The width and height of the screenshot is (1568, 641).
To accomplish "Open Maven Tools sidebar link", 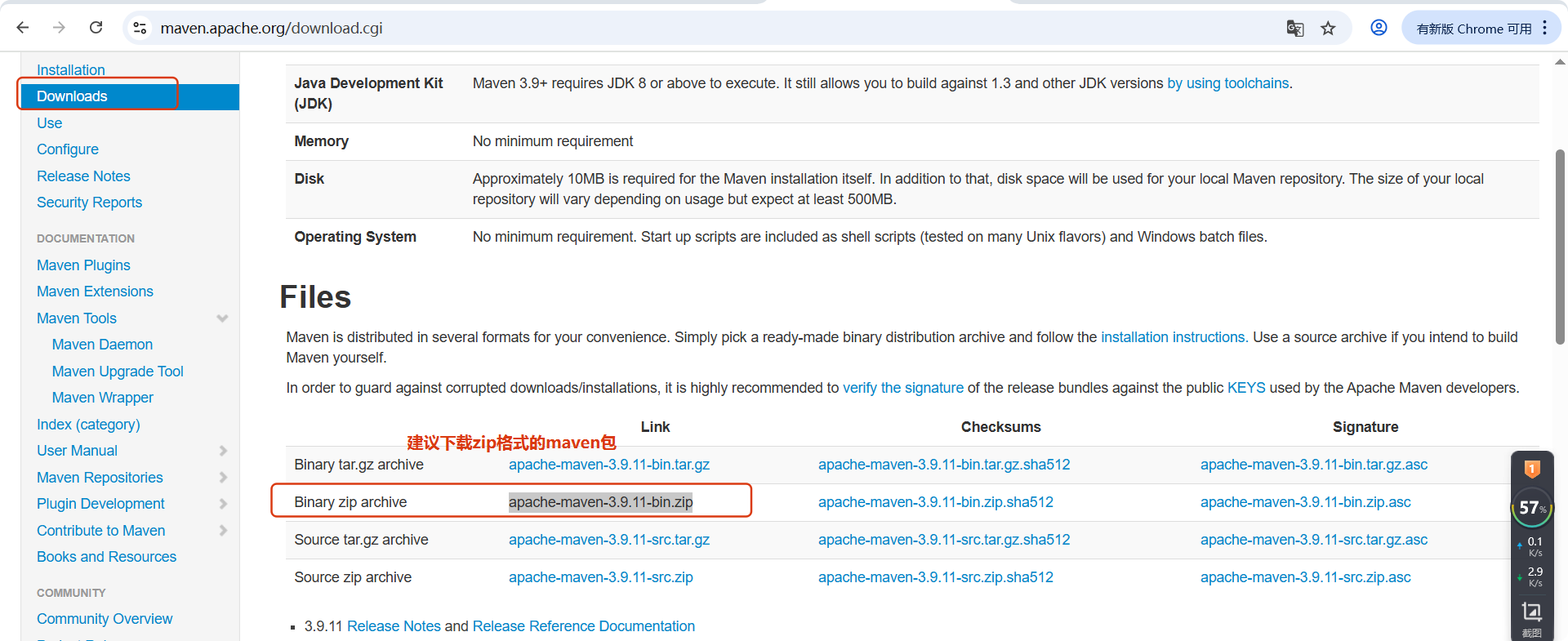I will pyautogui.click(x=77, y=318).
